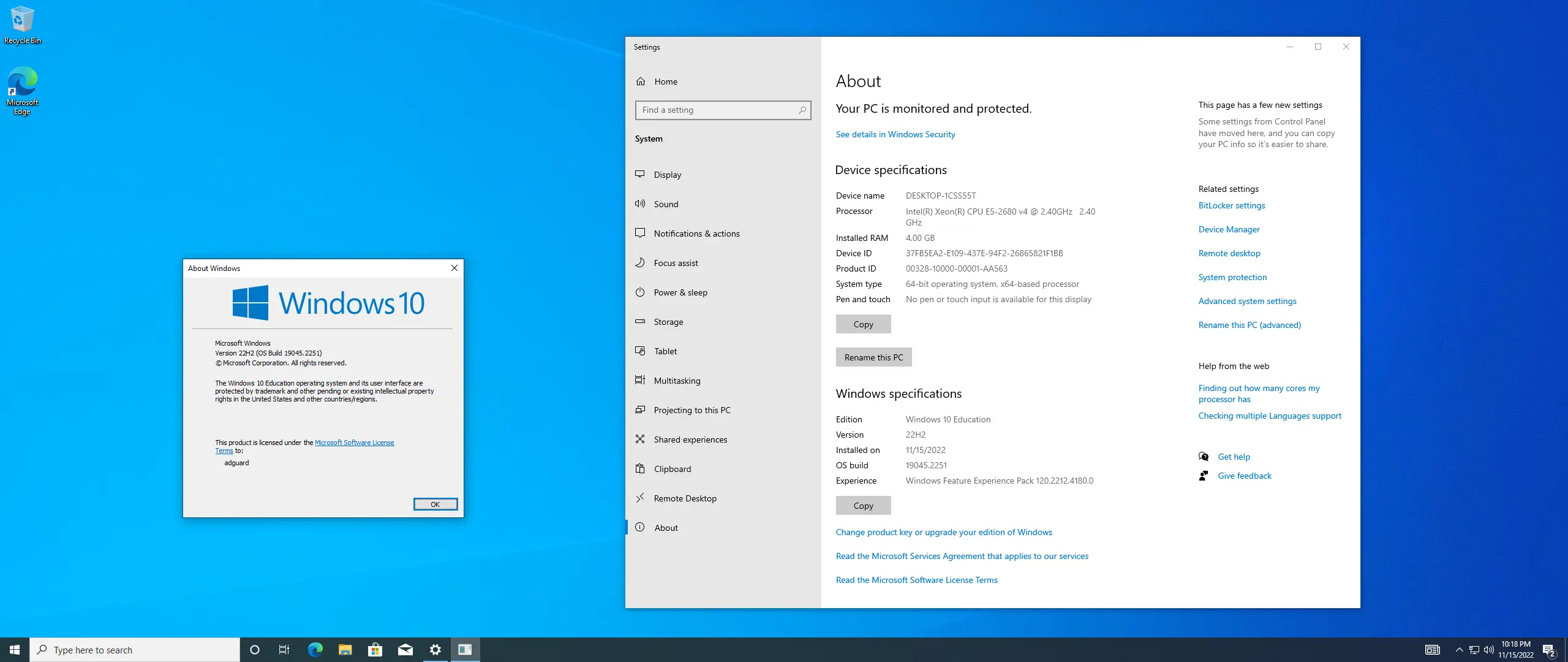Copy the Windows specifications
The height and width of the screenshot is (662, 1568).
[863, 506]
